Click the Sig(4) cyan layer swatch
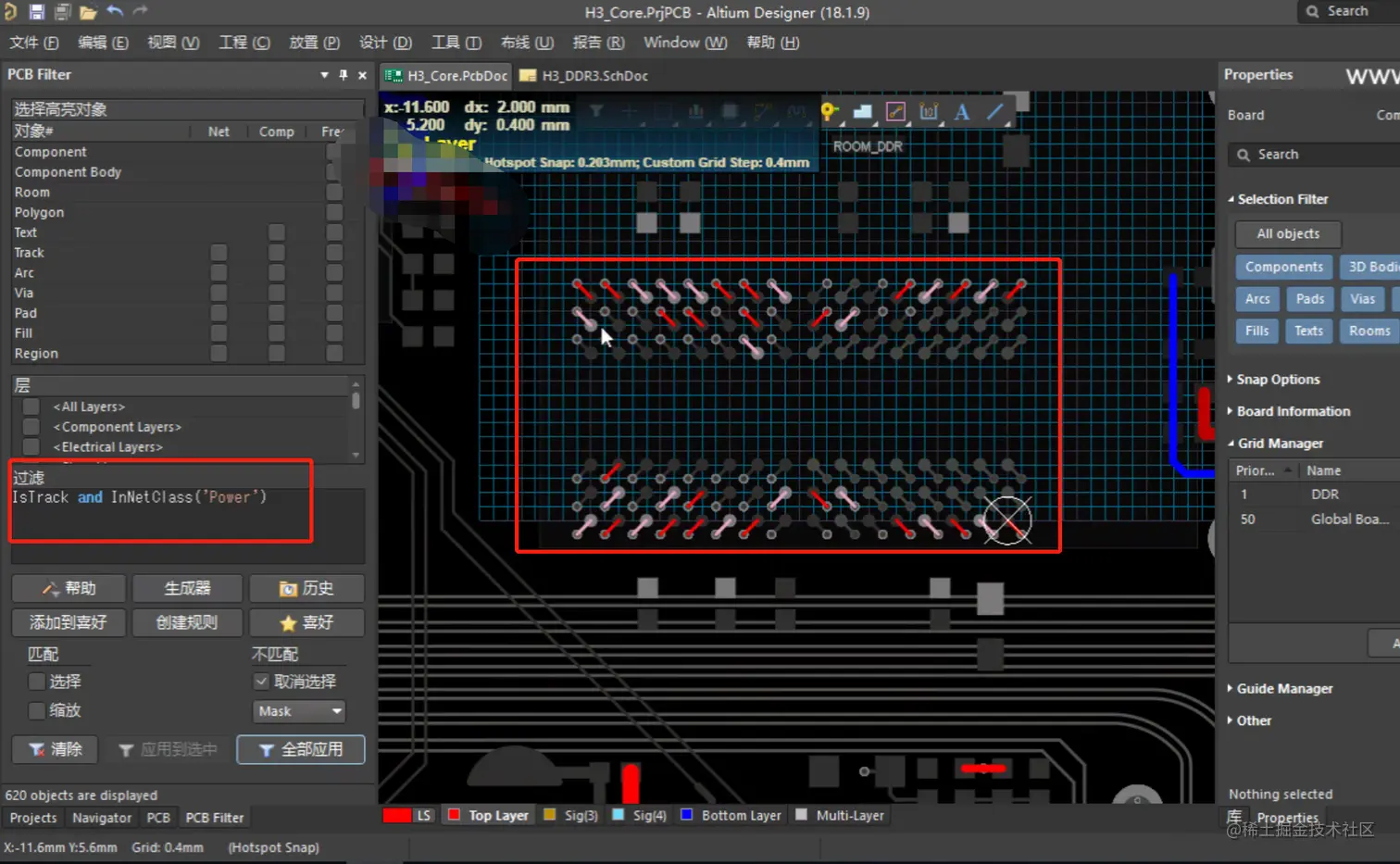The image size is (1400, 864). coord(619,815)
